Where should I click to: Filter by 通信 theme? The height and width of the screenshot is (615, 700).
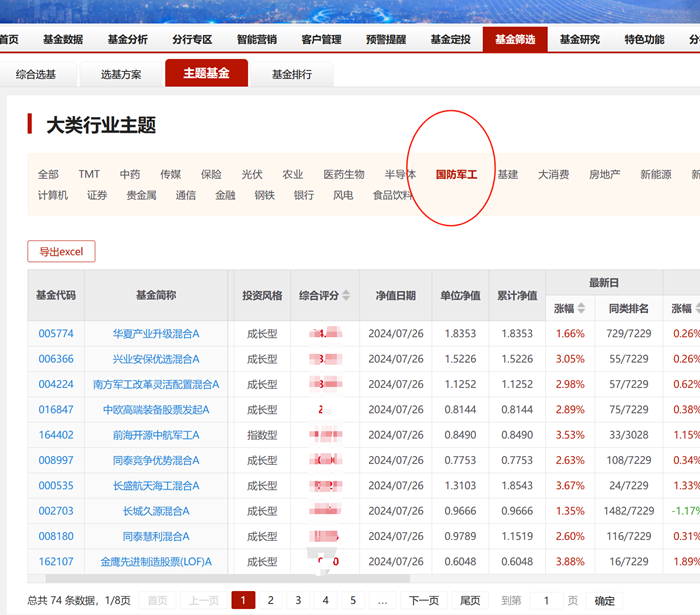(x=186, y=195)
